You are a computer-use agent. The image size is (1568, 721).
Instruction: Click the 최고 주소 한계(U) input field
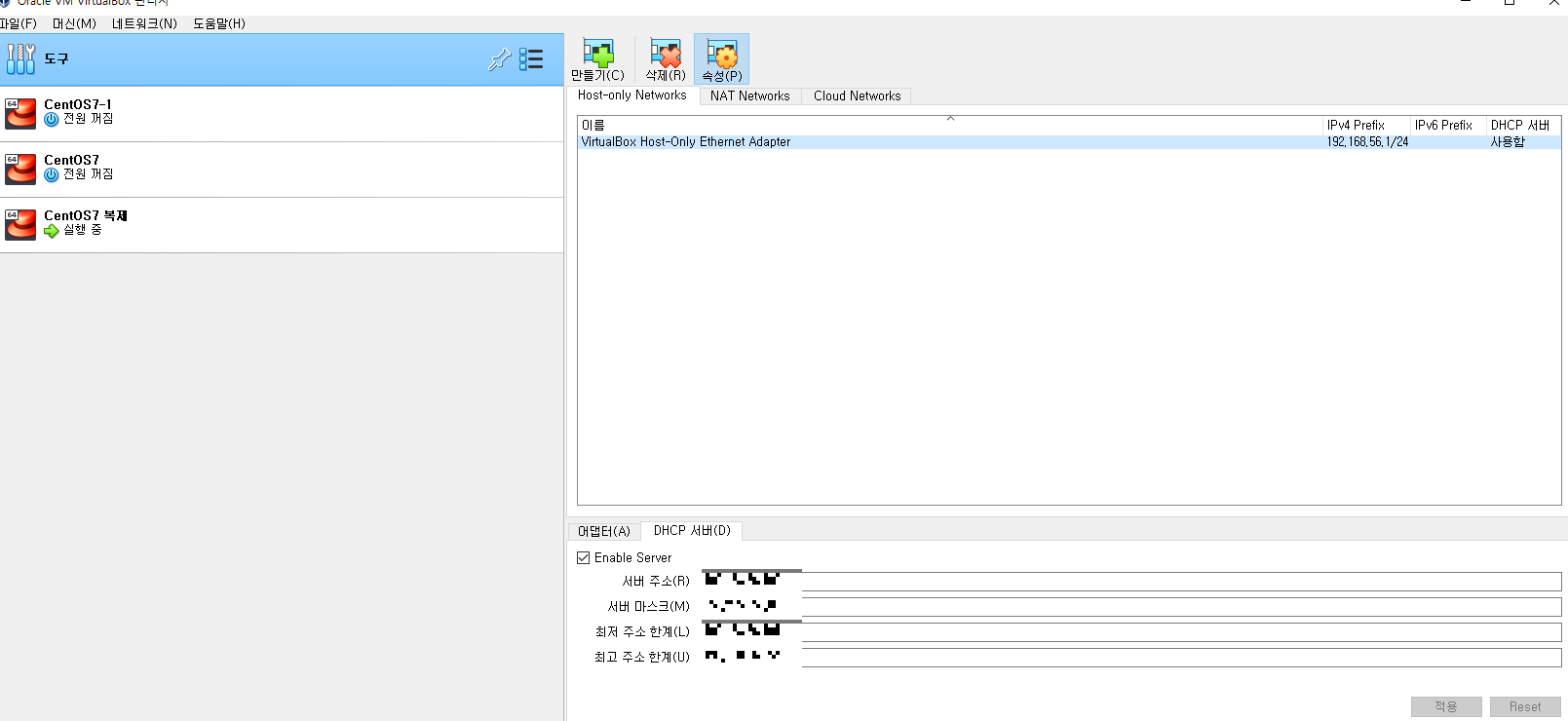(1131, 657)
